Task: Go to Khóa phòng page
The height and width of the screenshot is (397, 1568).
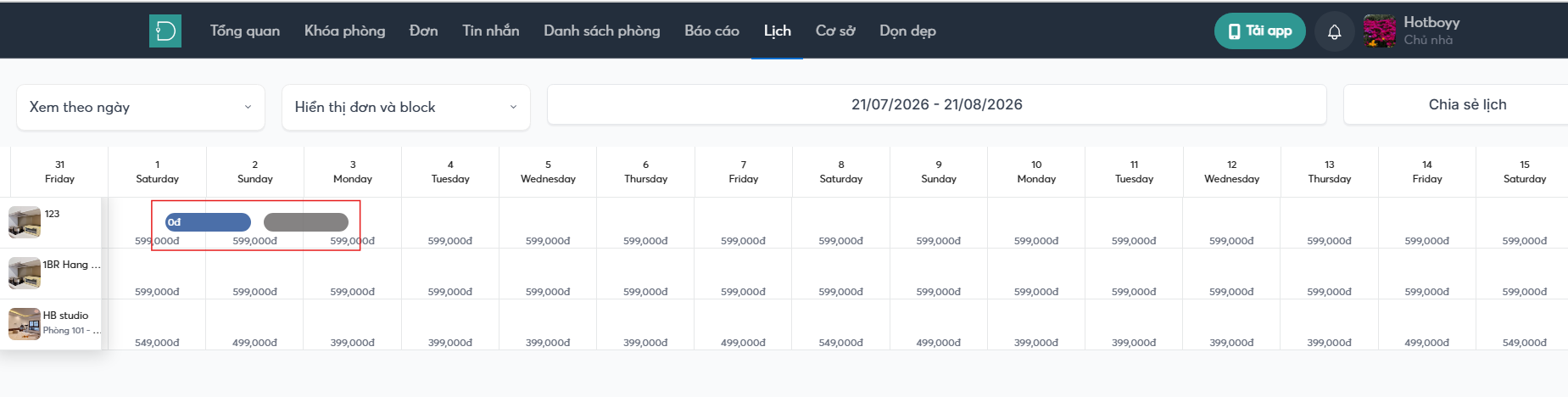Action: click(x=344, y=31)
